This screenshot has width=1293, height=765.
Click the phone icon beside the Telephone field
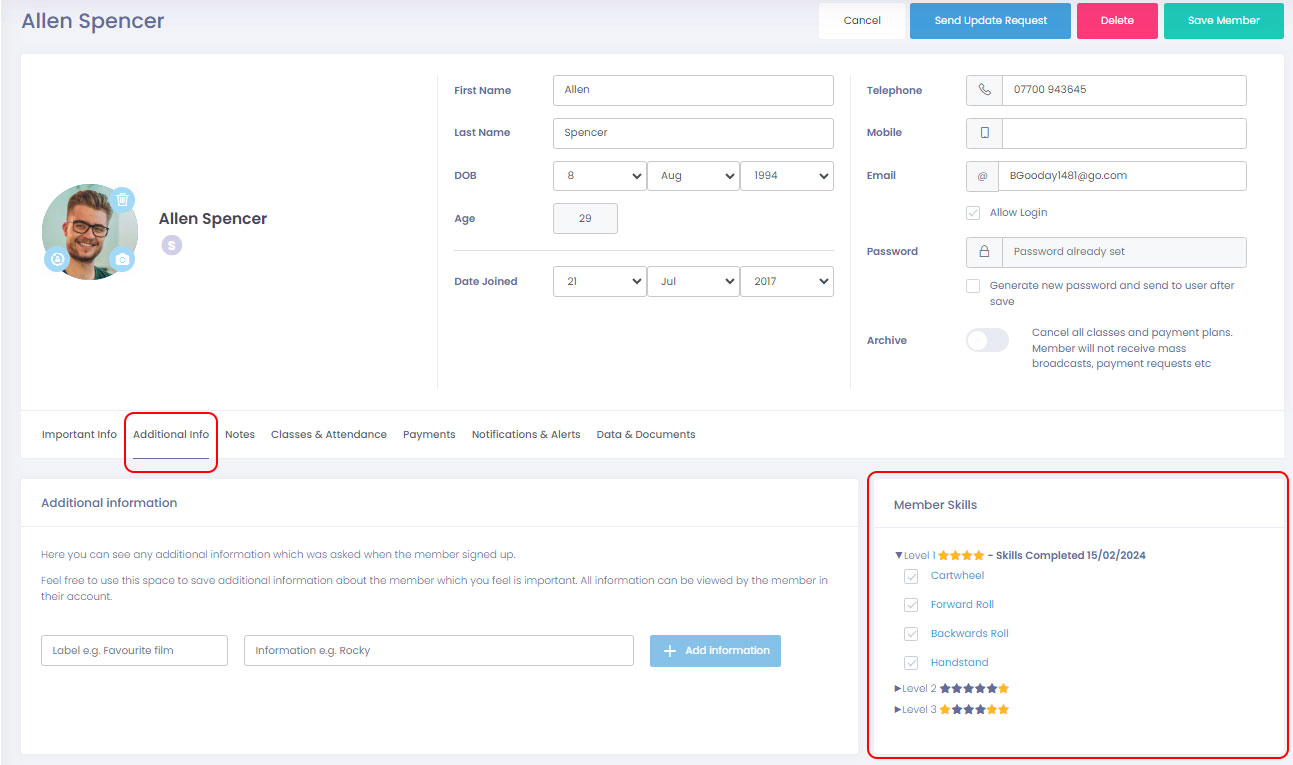coord(984,90)
